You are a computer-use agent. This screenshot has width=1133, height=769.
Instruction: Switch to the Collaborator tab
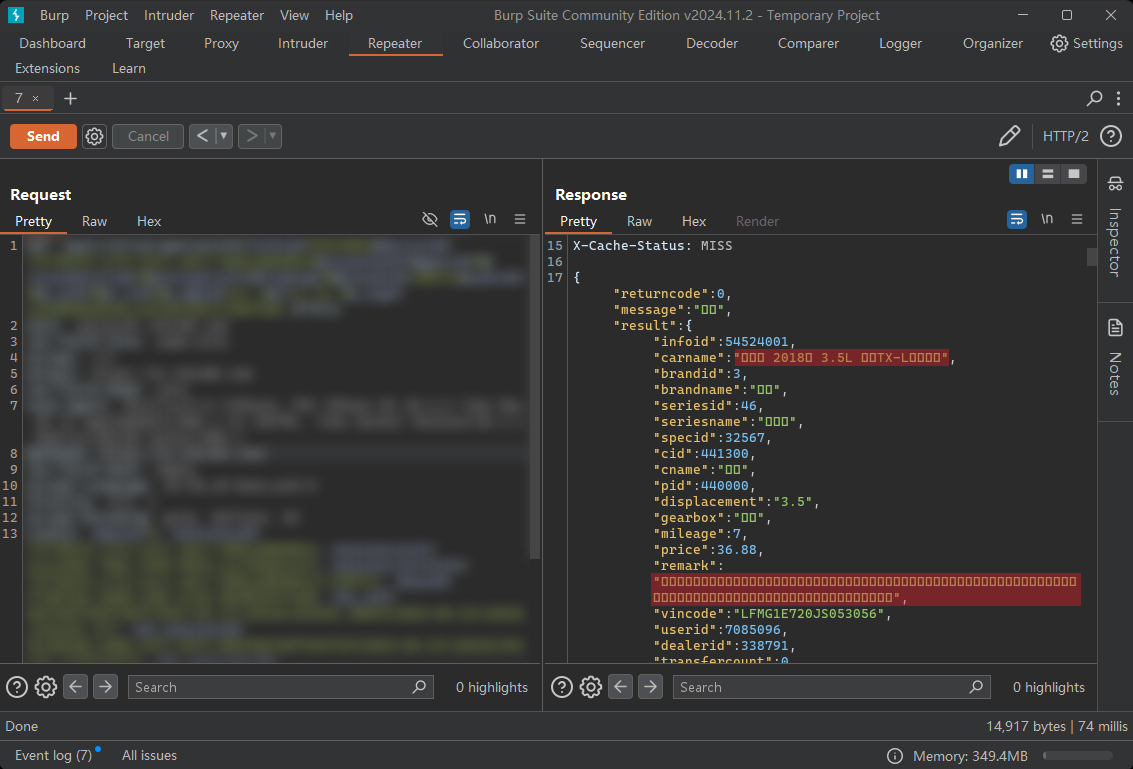pyautogui.click(x=501, y=43)
